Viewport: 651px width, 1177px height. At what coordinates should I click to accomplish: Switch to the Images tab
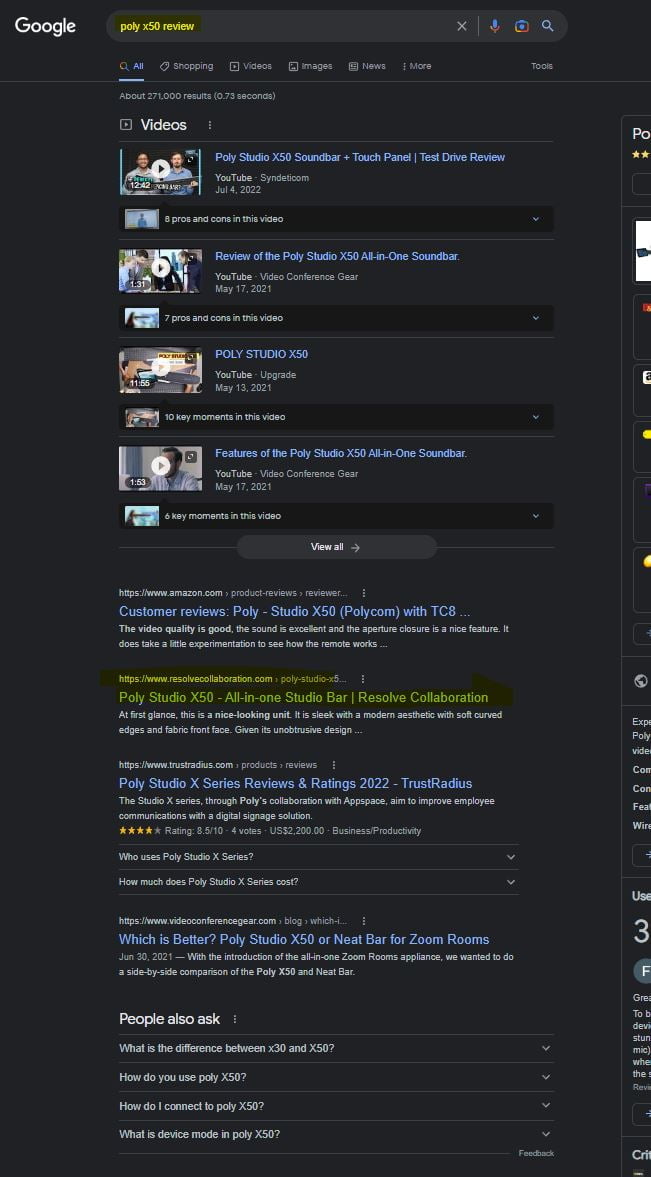(310, 66)
